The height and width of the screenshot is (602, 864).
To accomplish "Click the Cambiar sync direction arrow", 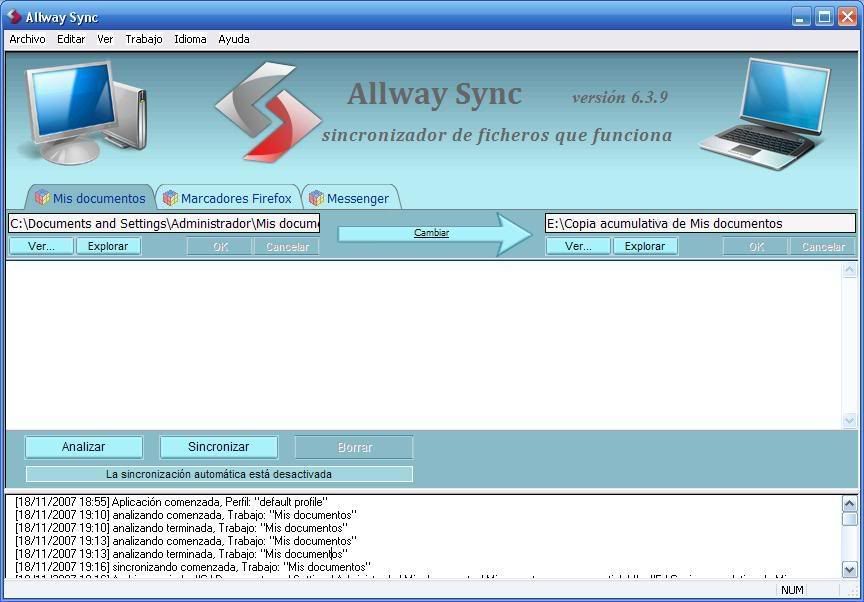I will [434, 234].
